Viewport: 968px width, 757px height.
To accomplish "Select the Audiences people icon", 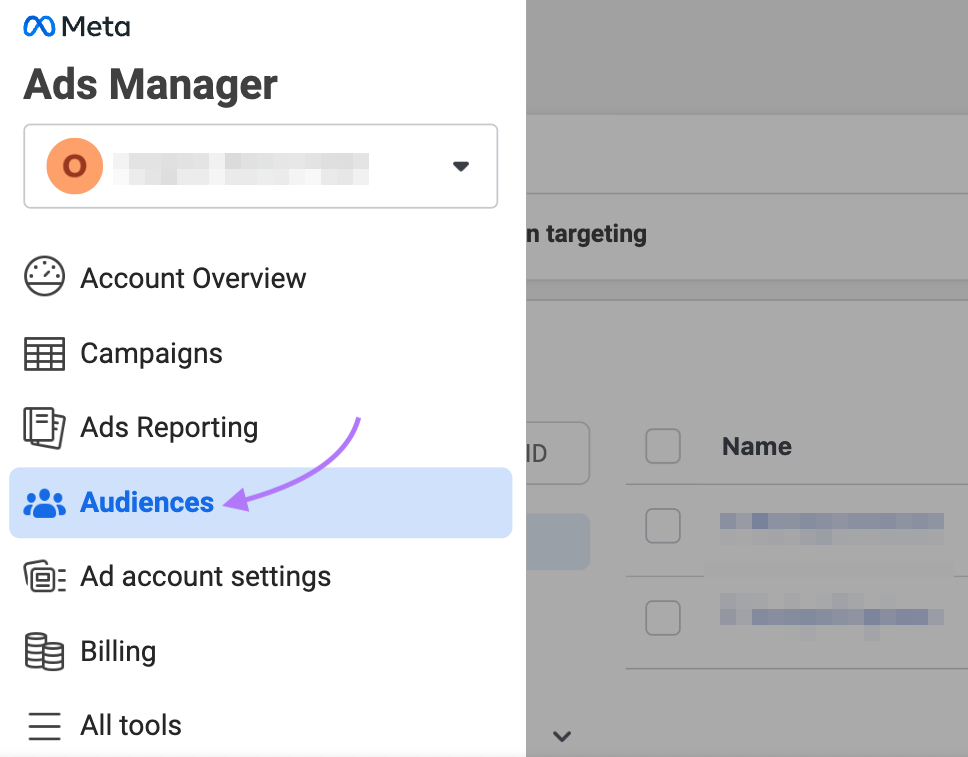I will click(42, 502).
